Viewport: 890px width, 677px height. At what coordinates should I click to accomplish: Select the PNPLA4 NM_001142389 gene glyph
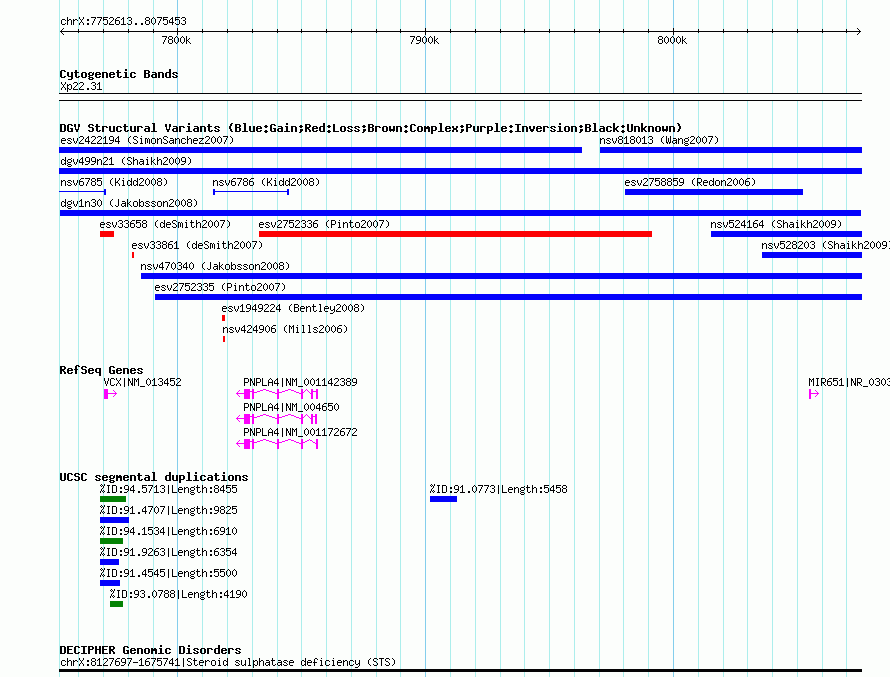click(277, 394)
